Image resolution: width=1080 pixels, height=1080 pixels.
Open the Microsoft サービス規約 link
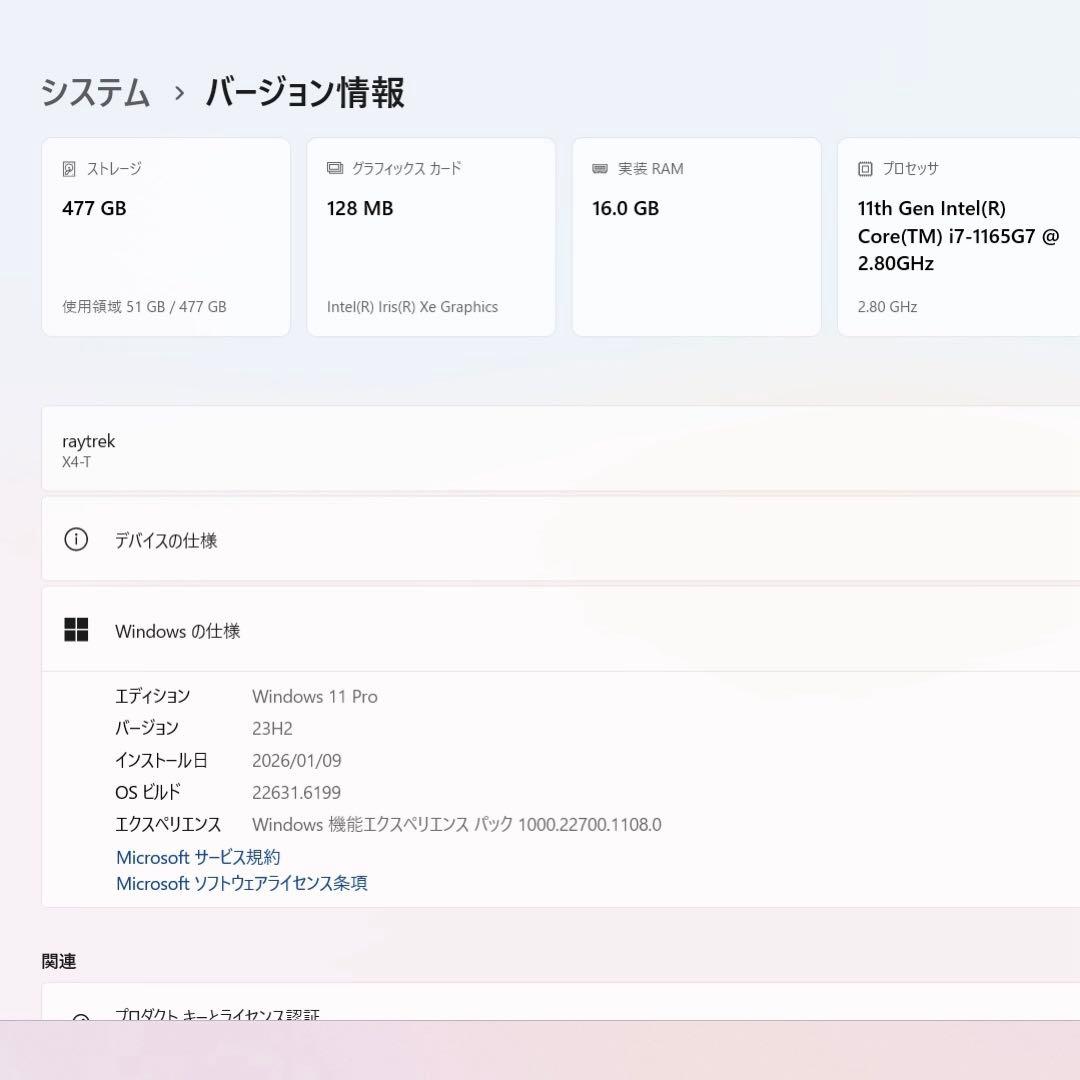tap(197, 857)
